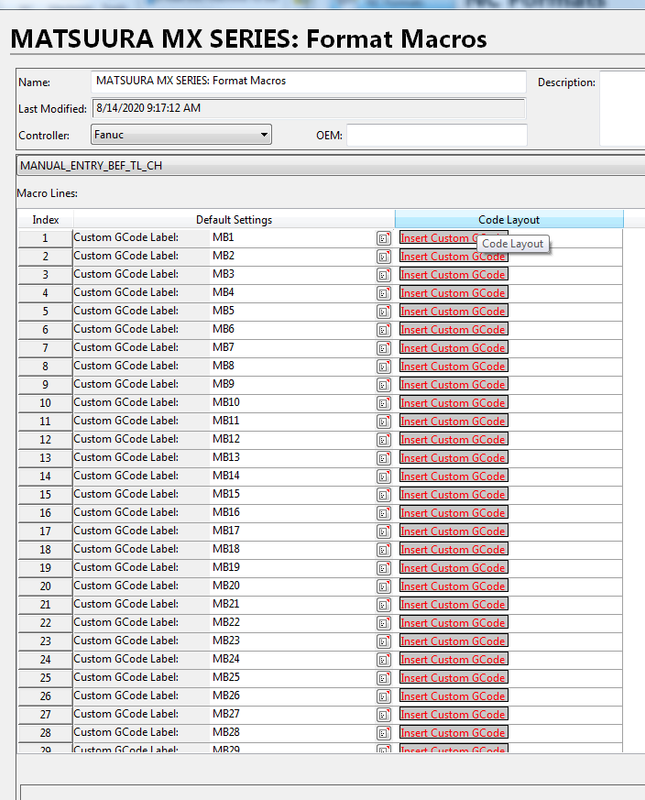
Task: Click the edit icon in the MB6 row
Action: (x=384, y=330)
